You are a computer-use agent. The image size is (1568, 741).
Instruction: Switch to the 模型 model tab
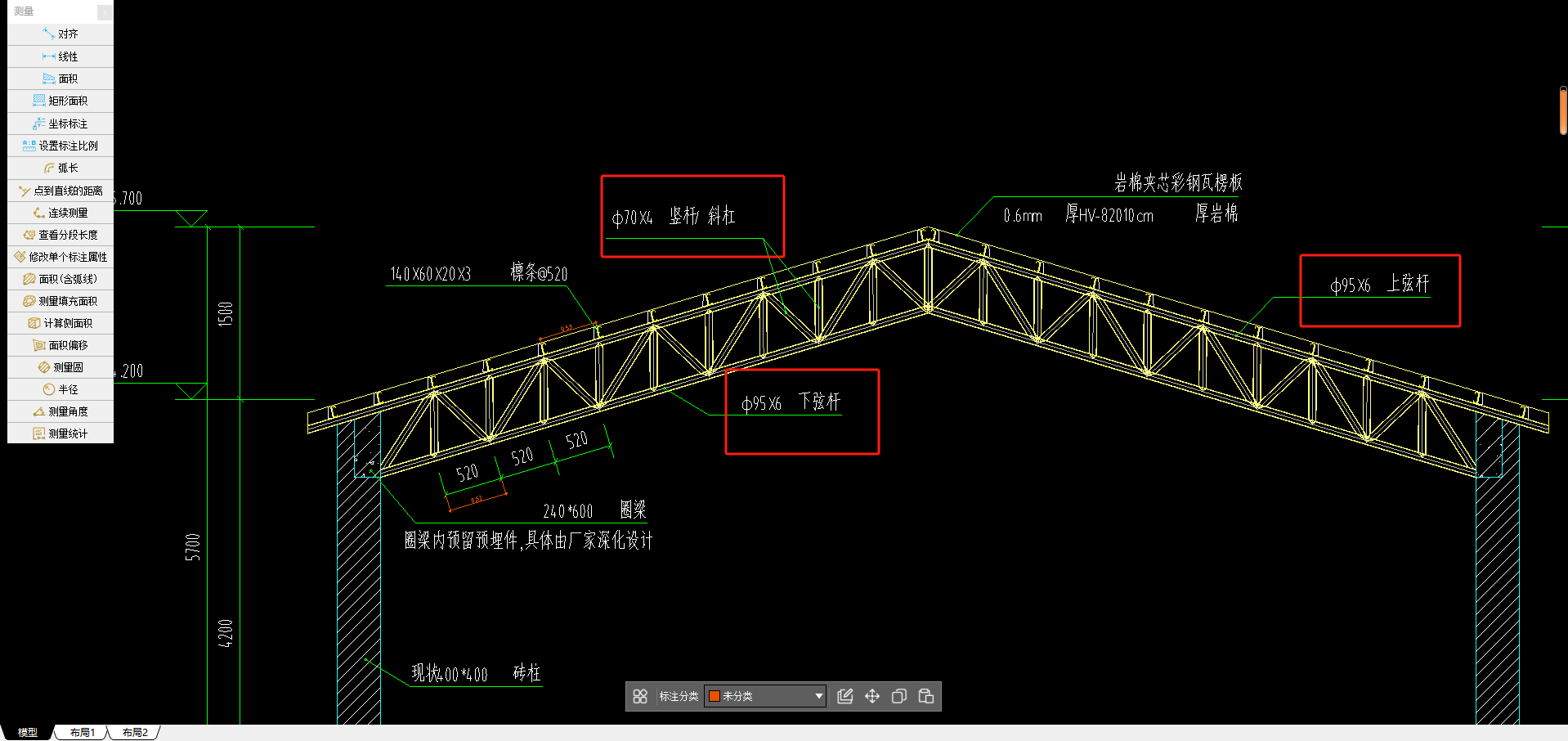[28, 733]
